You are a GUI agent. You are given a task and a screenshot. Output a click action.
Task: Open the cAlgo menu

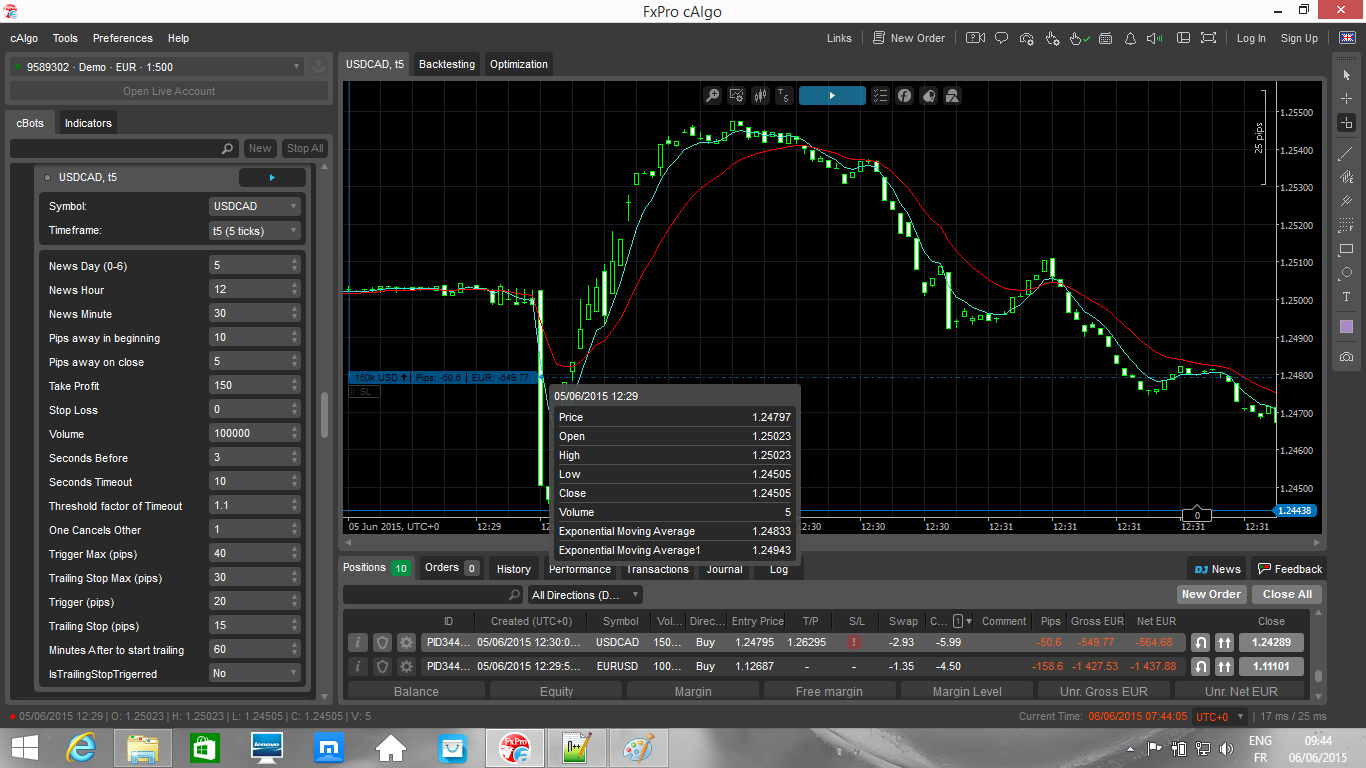24,38
